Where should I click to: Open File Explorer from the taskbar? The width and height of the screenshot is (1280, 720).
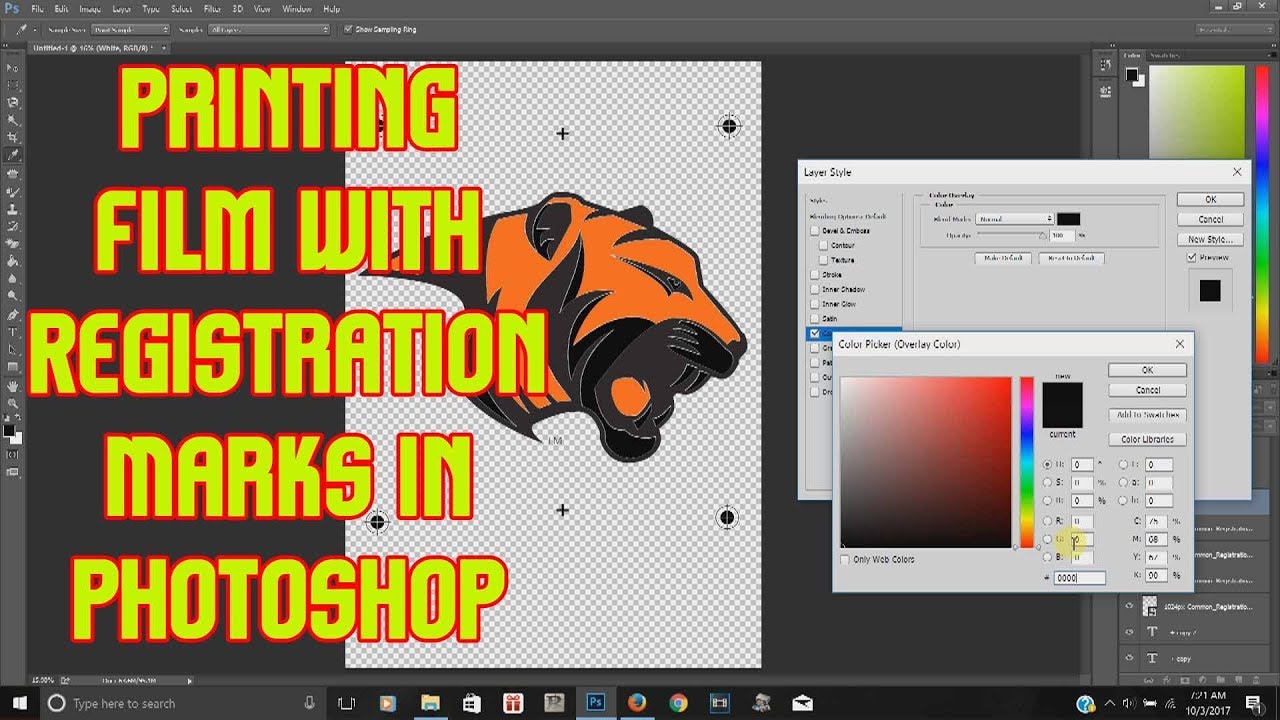(x=430, y=703)
